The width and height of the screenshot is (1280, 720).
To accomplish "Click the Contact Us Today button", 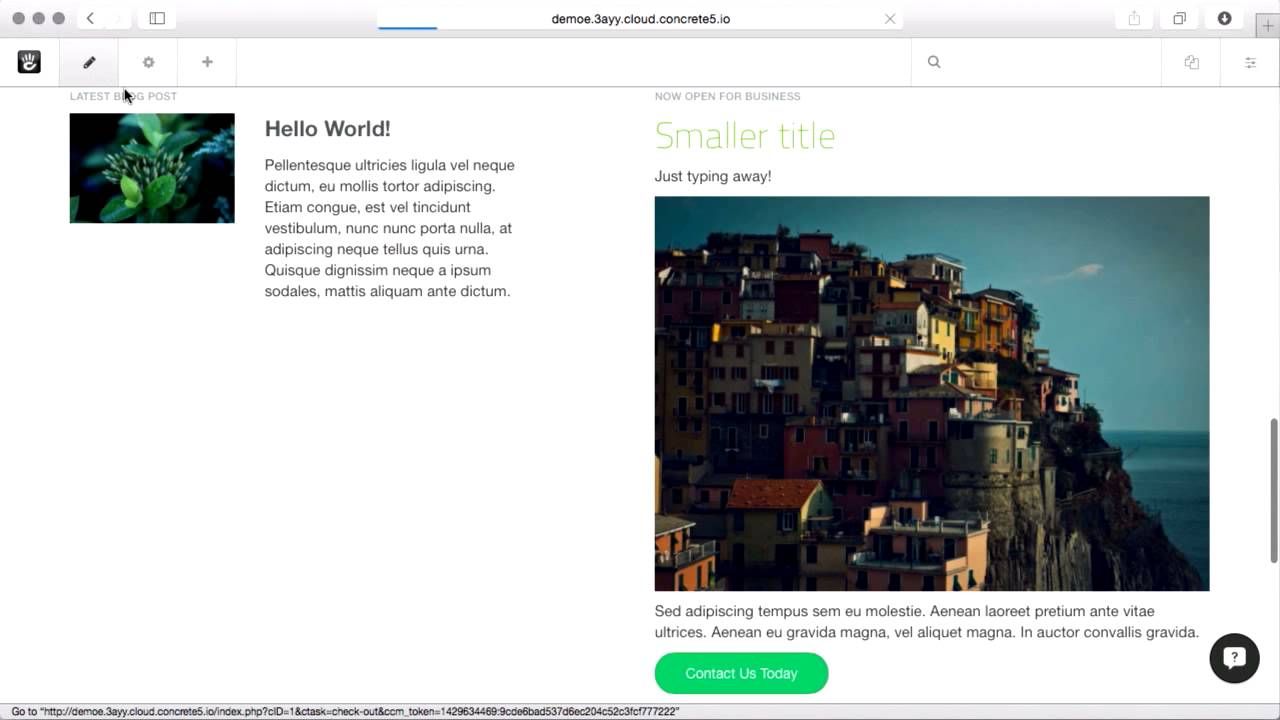I will 741,673.
